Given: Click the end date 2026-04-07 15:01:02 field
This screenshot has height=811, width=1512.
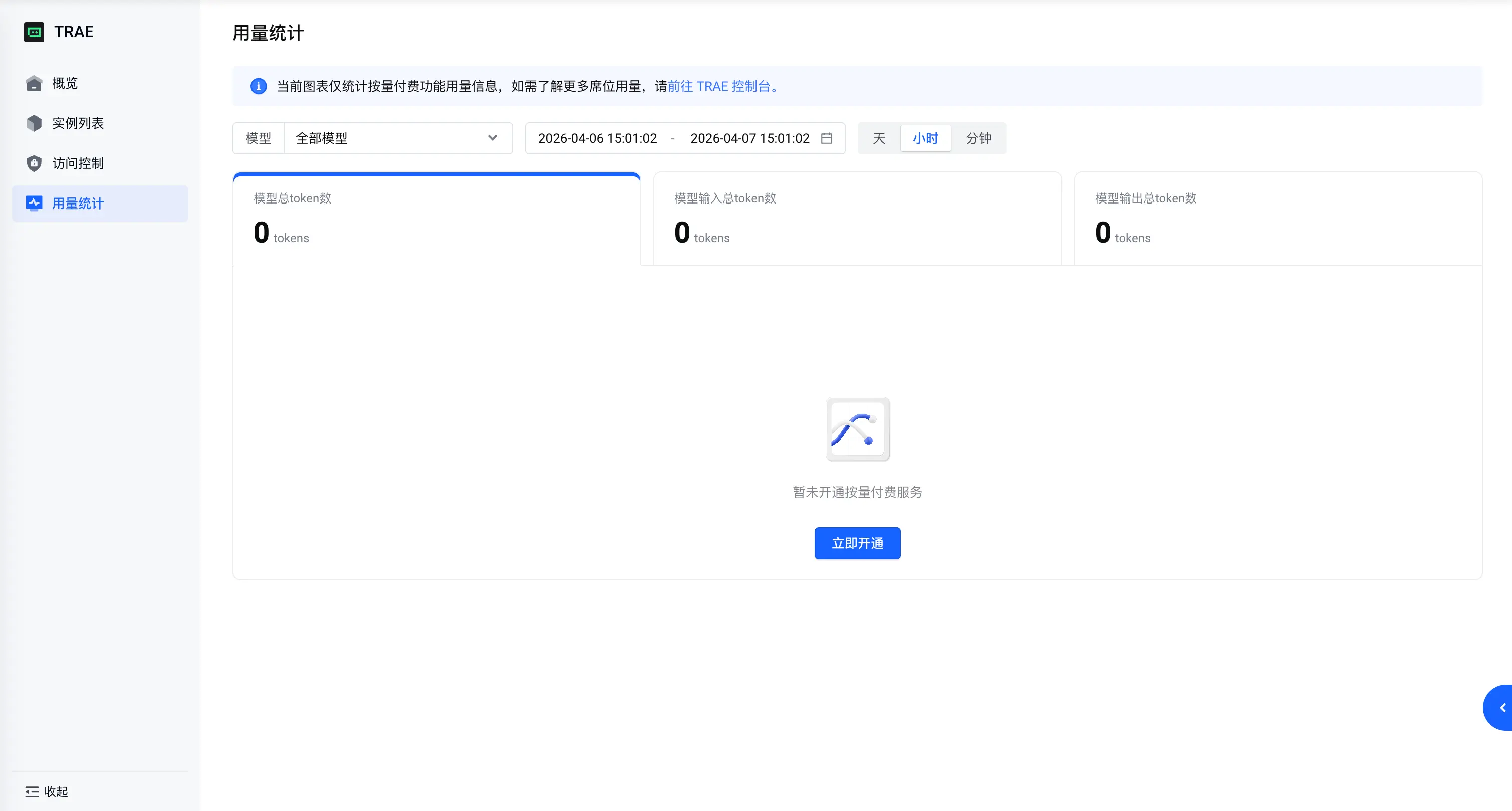Looking at the screenshot, I should (x=749, y=139).
